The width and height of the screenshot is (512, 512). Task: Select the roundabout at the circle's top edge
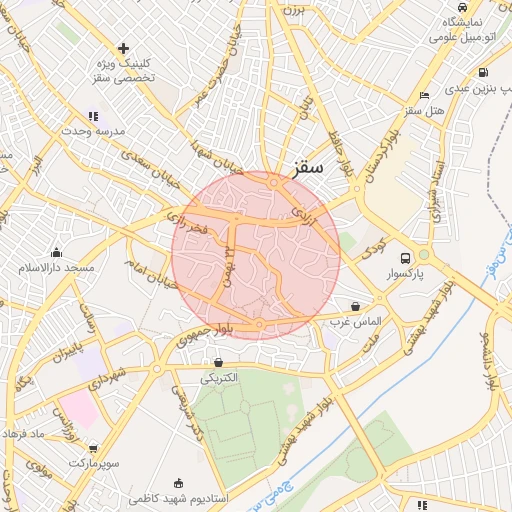click(x=274, y=183)
